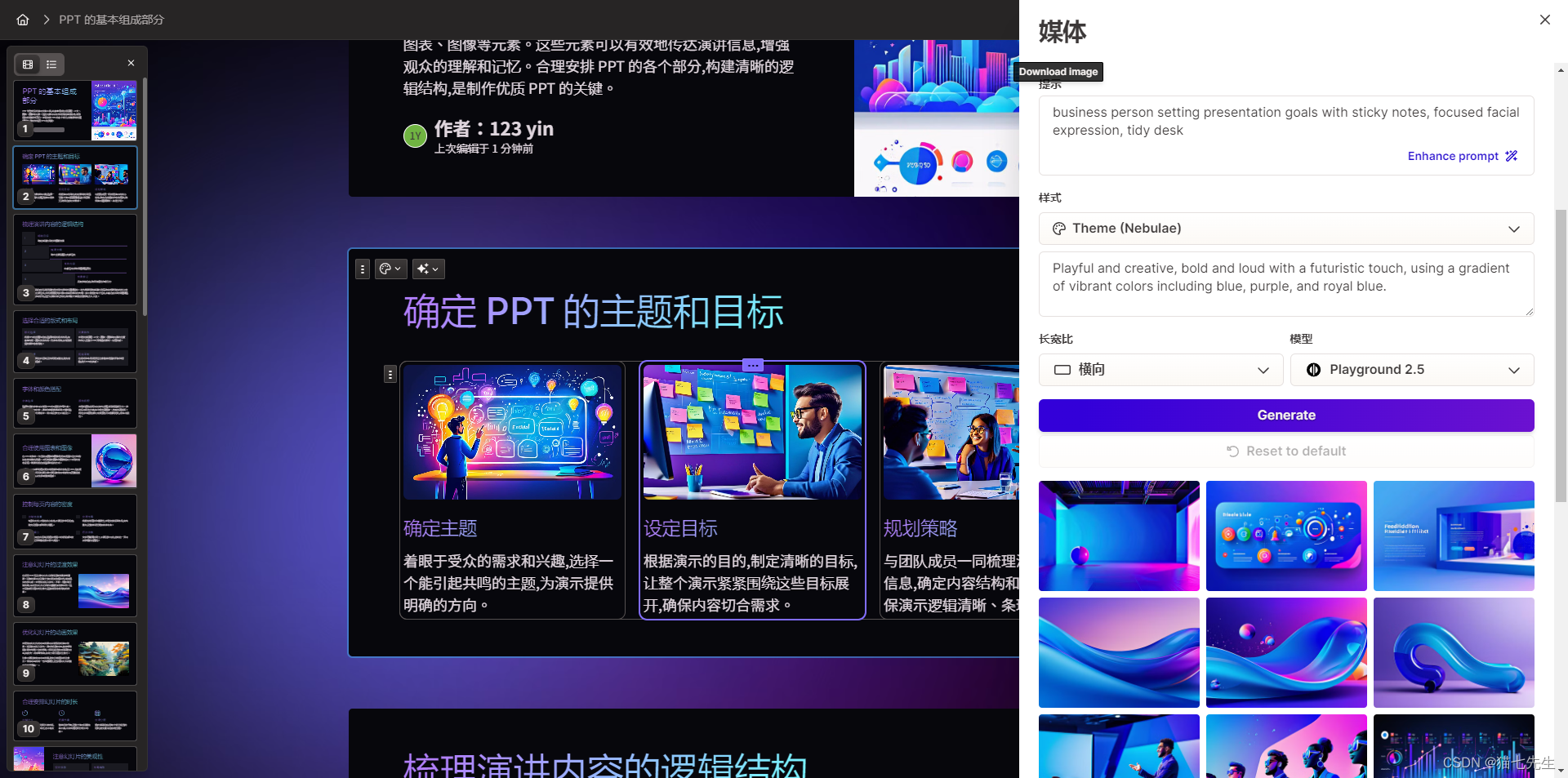This screenshot has height=778, width=1568.
Task: Click Reset to default button
Action: point(1286,451)
